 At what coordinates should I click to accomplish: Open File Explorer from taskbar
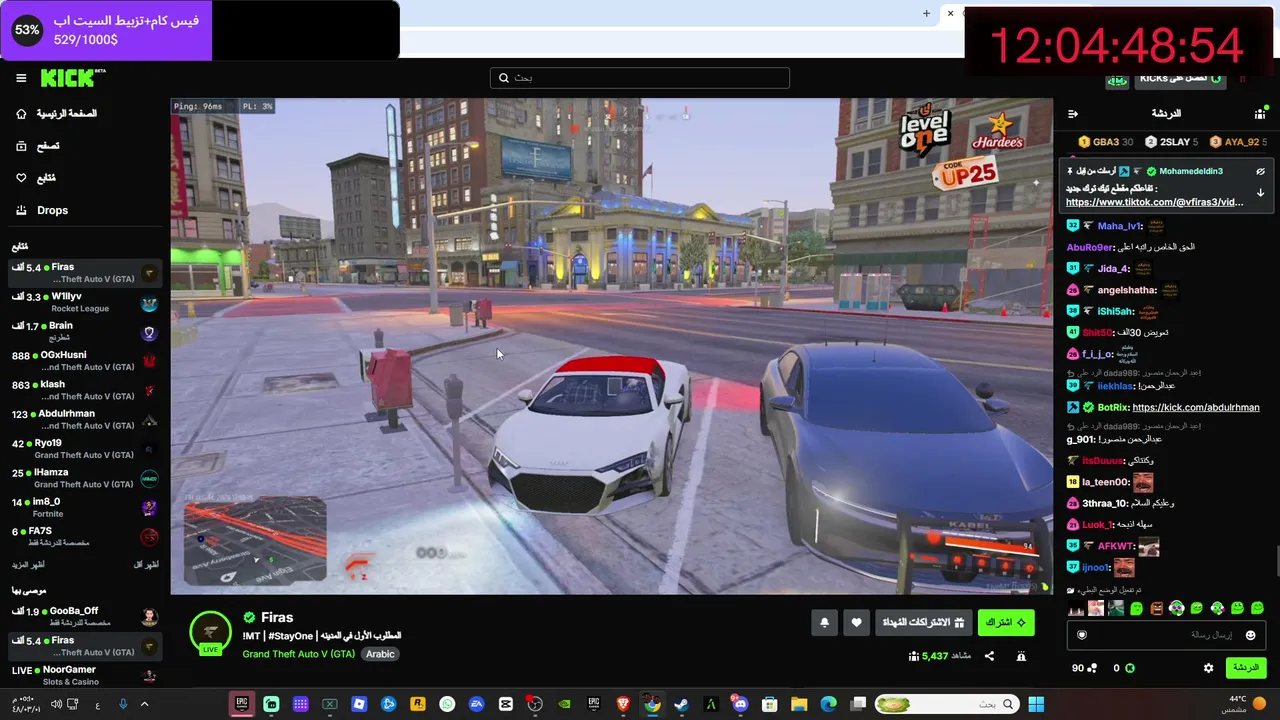click(799, 704)
